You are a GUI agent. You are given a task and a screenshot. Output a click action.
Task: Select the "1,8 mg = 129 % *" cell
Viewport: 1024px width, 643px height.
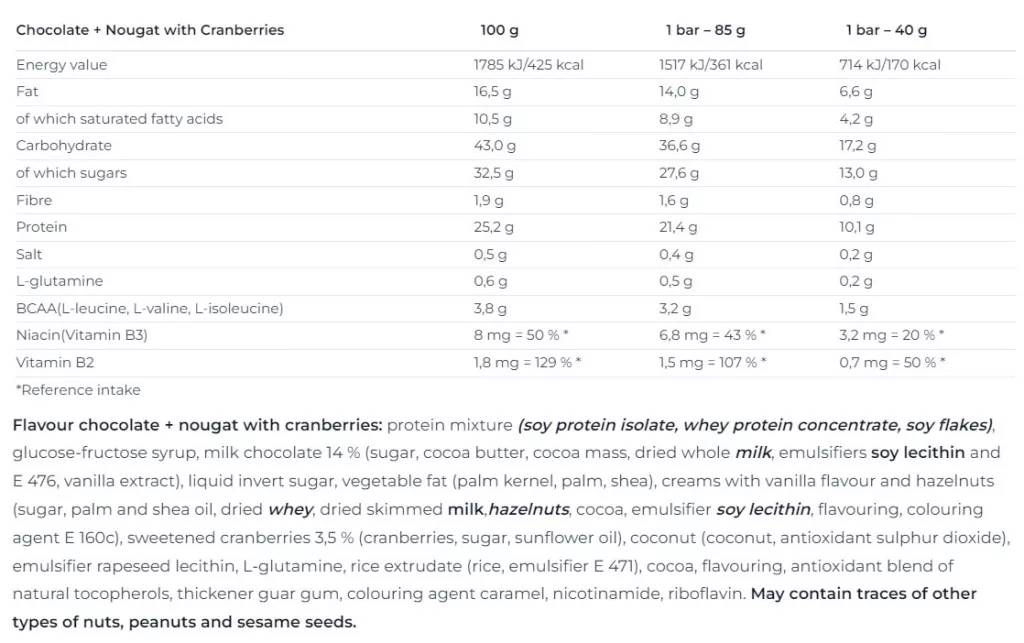527,362
